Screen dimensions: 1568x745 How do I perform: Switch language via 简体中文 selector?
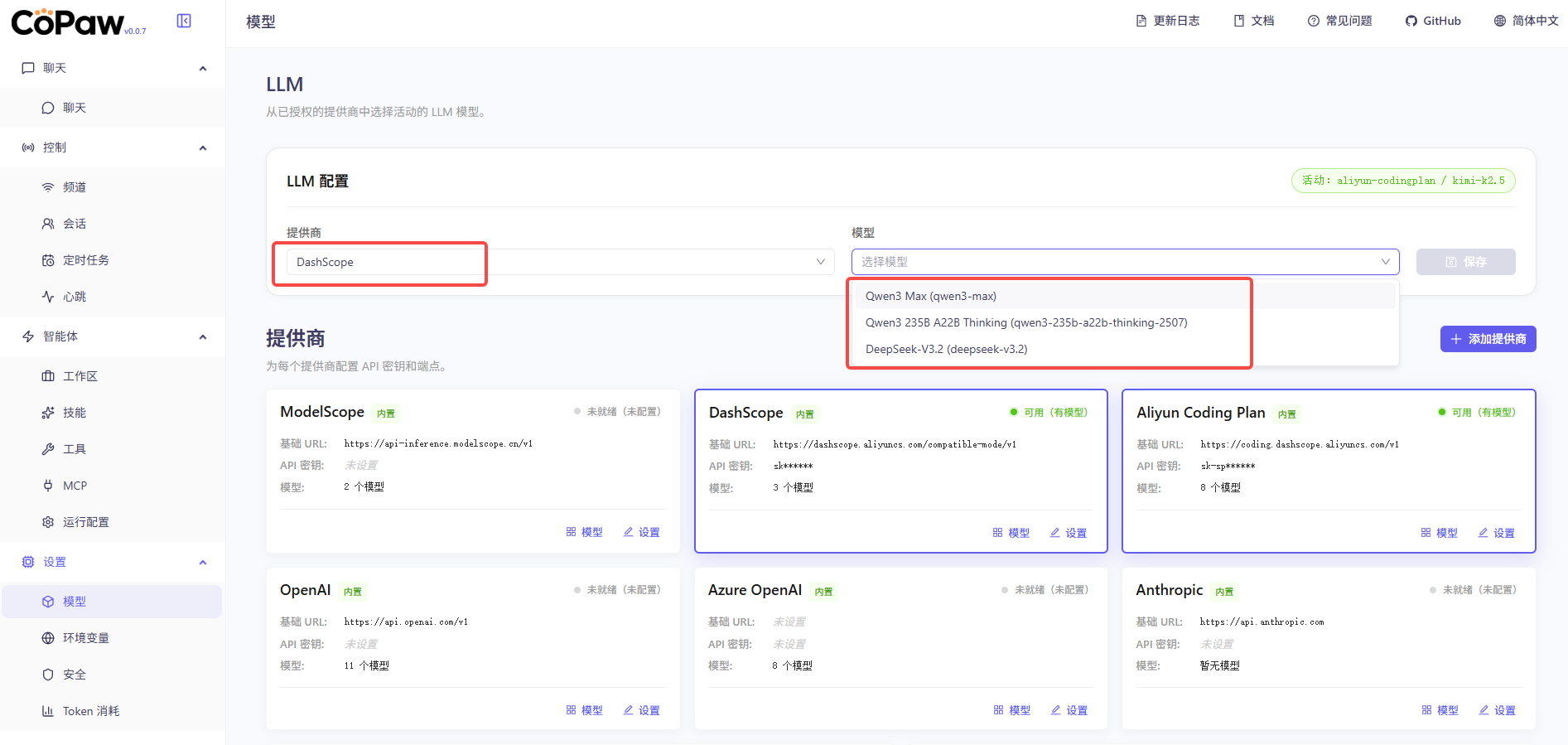(x=1526, y=21)
